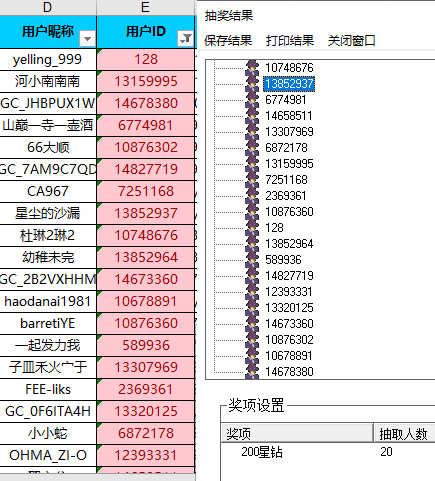Click the user icon beside 13307969 in results
435x481 pixels.
pos(252,132)
